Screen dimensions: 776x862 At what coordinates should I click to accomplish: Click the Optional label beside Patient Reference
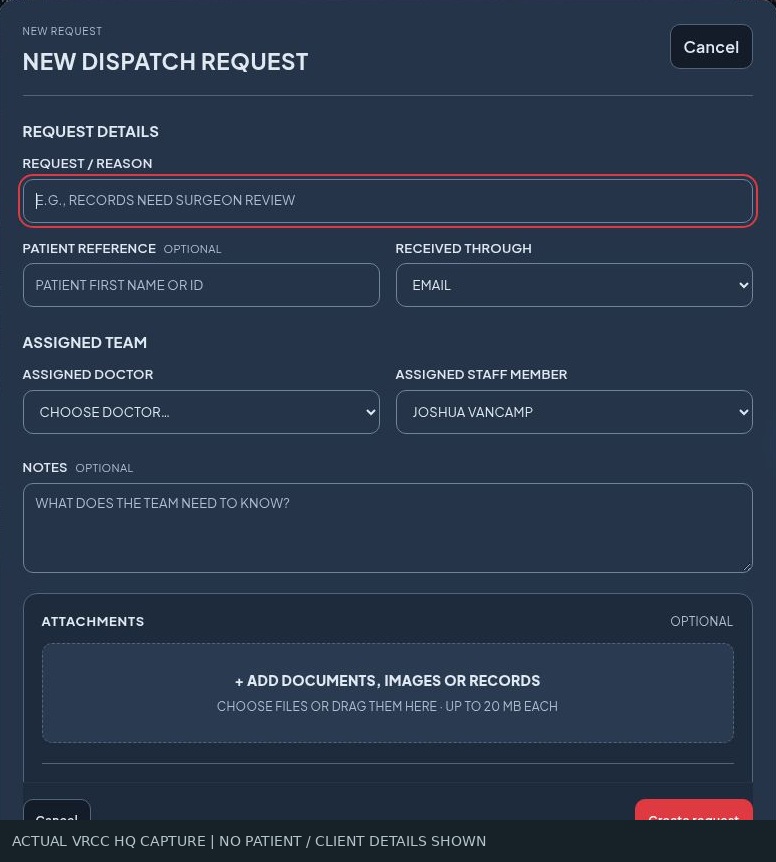click(192, 249)
